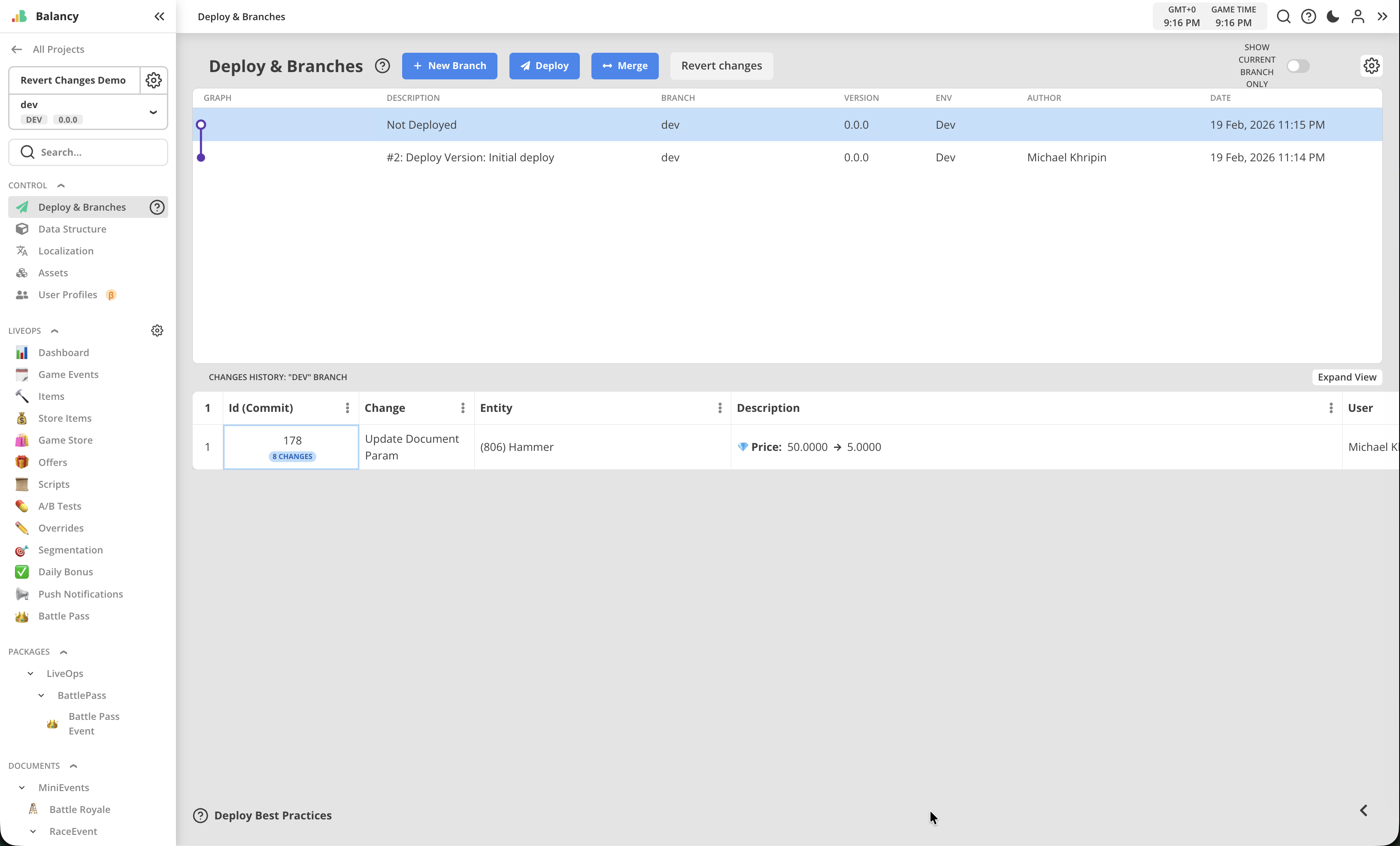1400x846 pixels.
Task: Collapse the BattlePass package tree node
Action: [x=42, y=695]
